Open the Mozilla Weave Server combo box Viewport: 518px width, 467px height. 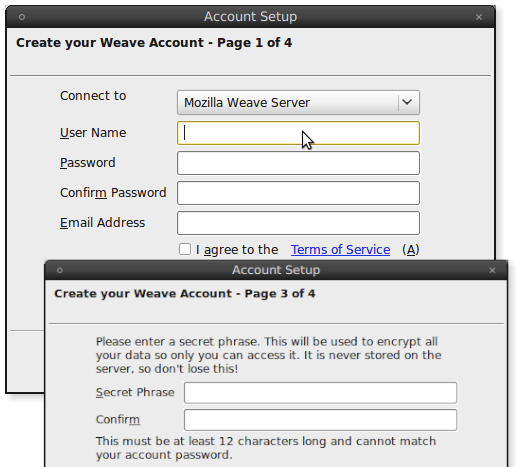pyautogui.click(x=298, y=103)
